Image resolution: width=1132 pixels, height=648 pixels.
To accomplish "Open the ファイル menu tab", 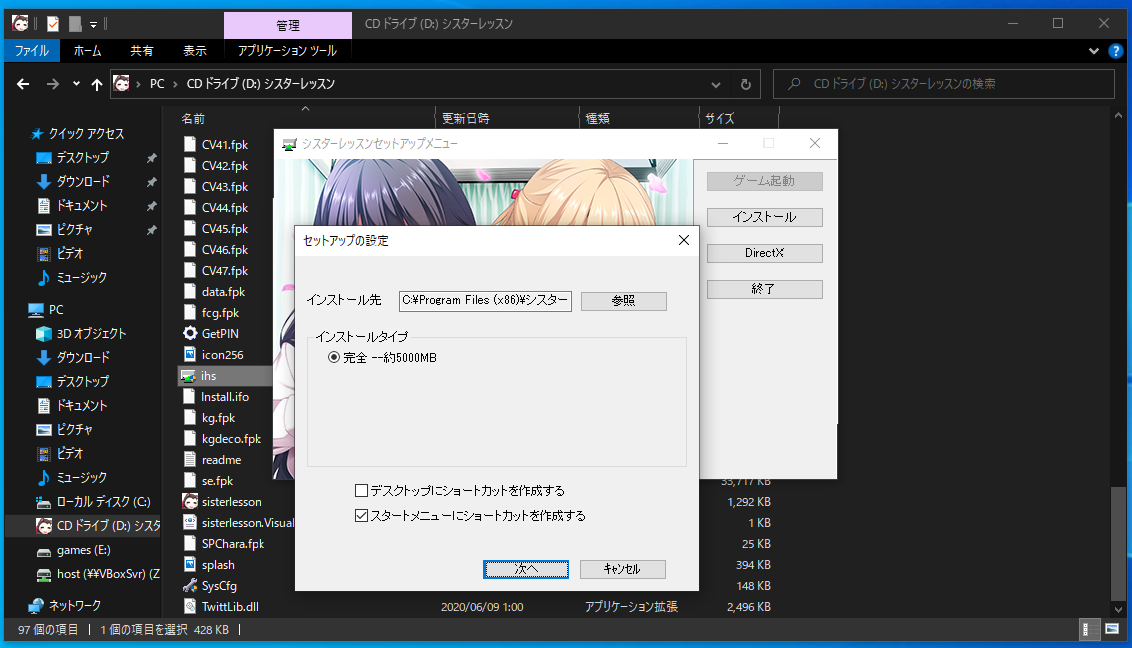I will [32, 50].
